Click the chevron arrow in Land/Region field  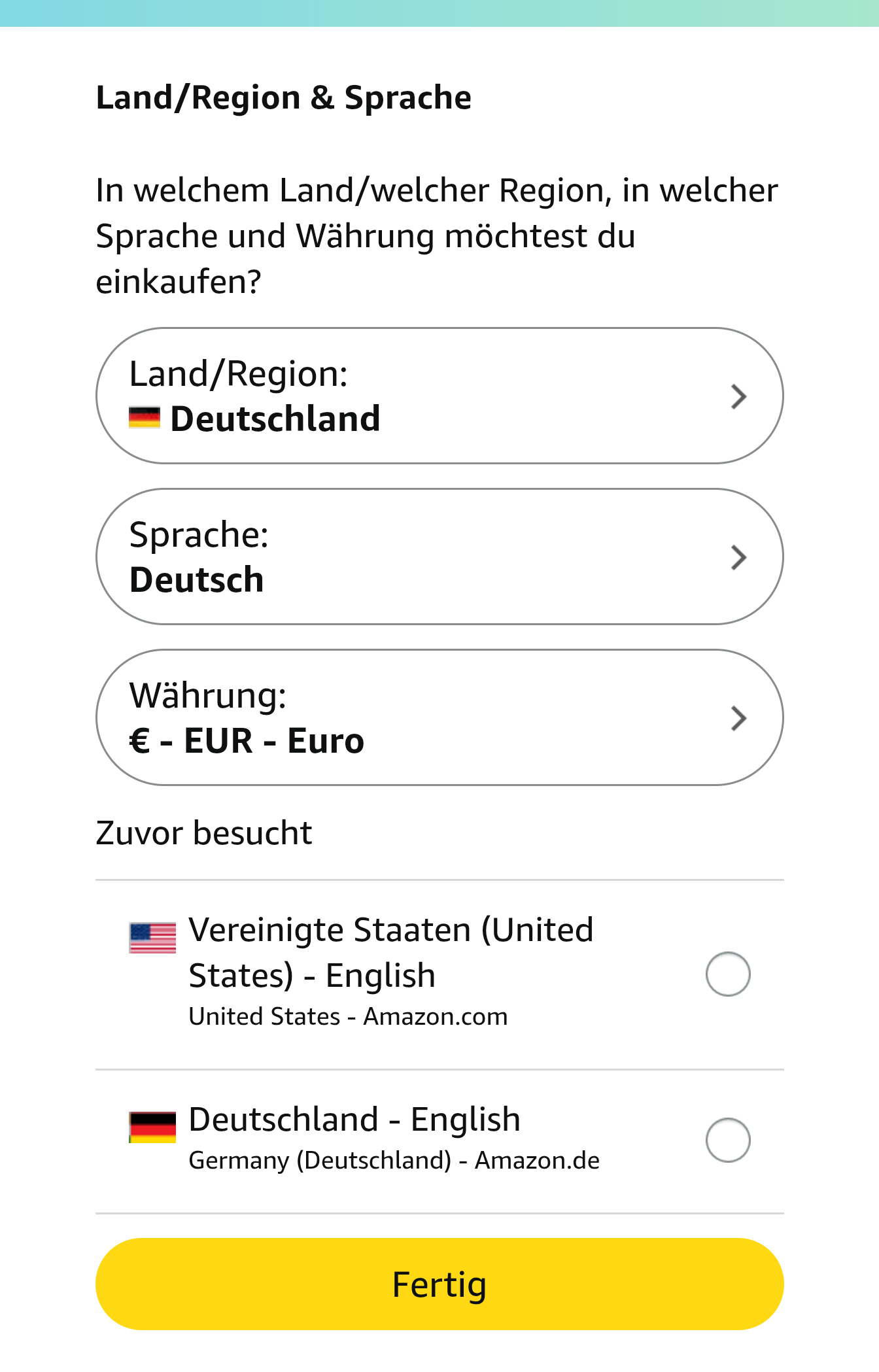(738, 396)
